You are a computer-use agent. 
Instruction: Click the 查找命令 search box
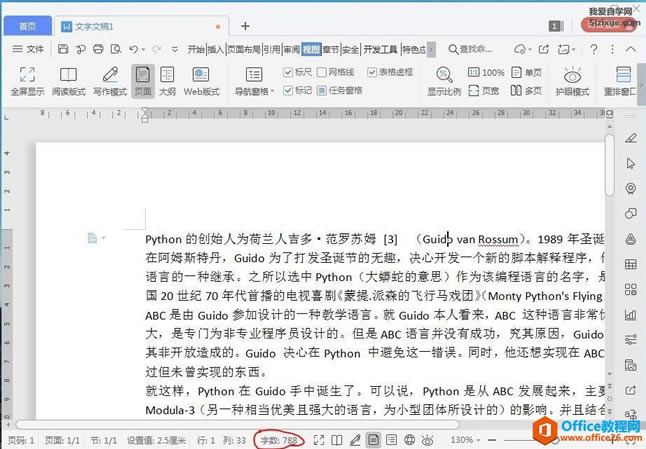pyautogui.click(x=470, y=49)
